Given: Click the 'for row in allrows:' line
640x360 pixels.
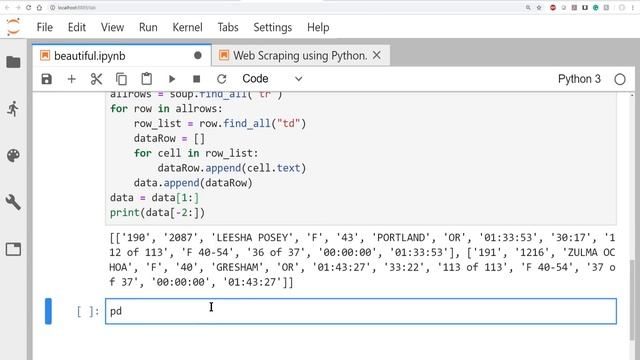Looking at the screenshot, I should coord(166,109).
